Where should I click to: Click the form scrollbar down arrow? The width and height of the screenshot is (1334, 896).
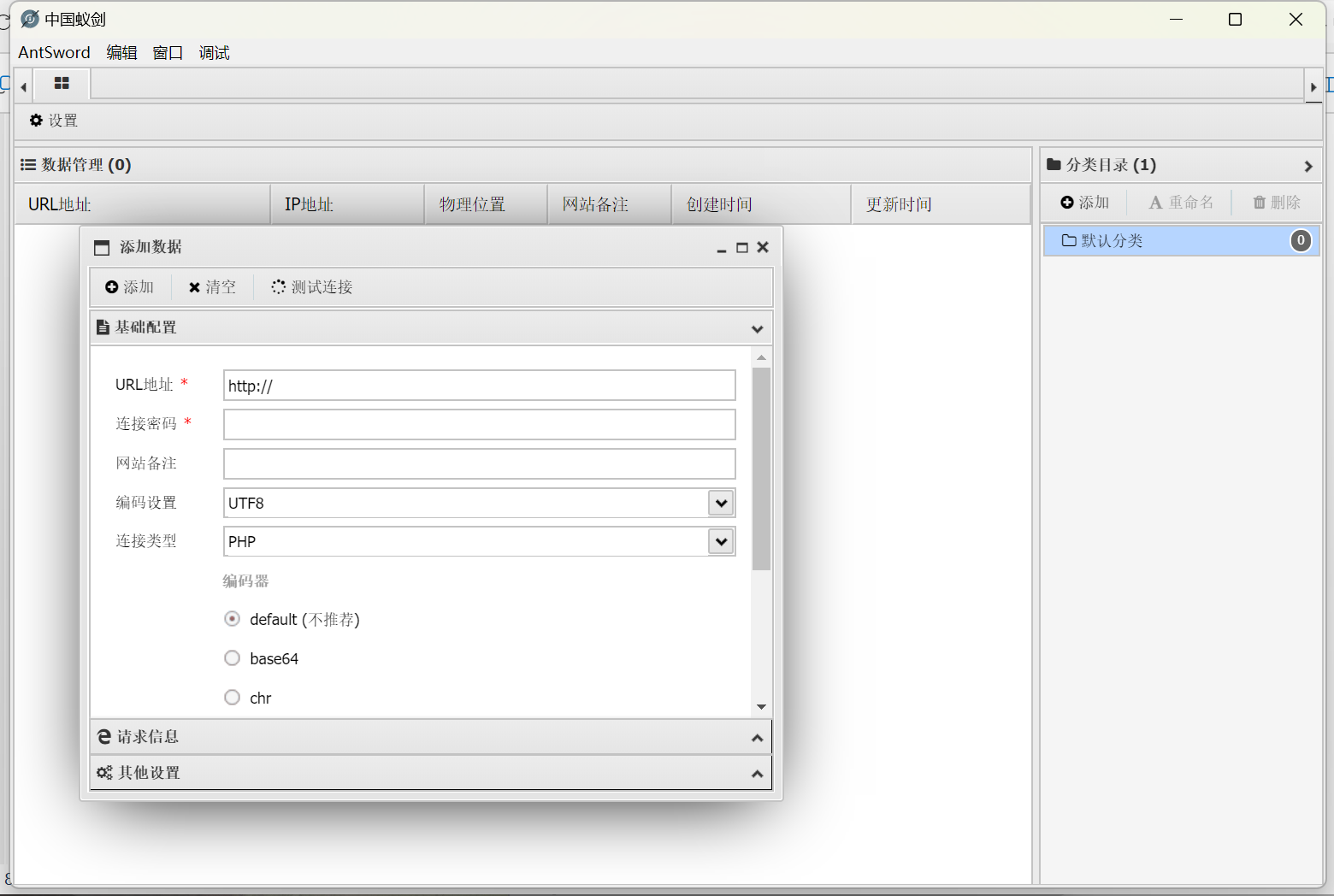click(761, 707)
